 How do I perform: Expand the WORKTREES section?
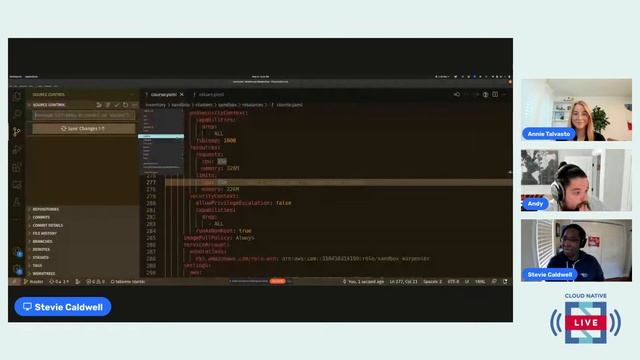44,273
